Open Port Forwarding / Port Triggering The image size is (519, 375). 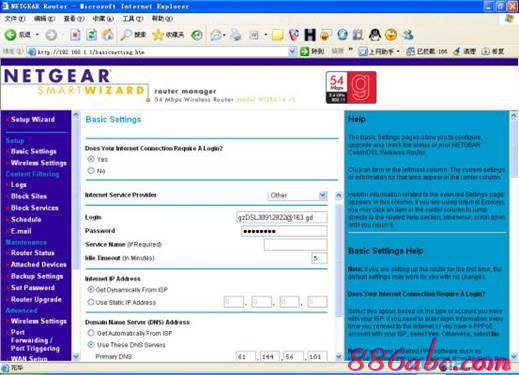35,340
